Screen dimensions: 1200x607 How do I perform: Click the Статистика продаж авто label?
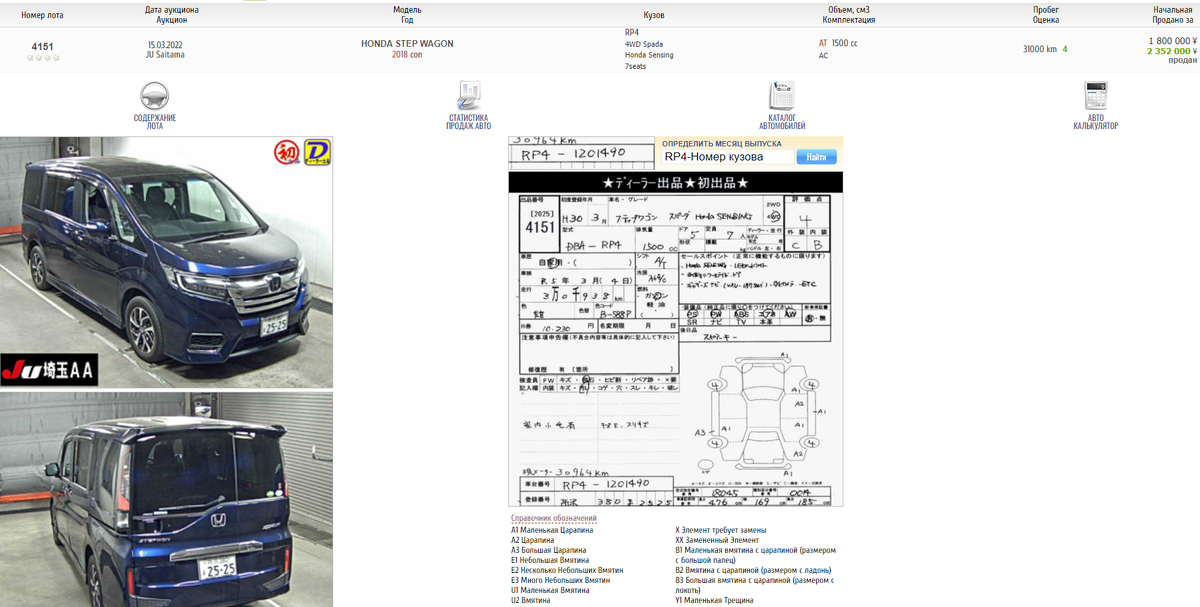click(469, 122)
